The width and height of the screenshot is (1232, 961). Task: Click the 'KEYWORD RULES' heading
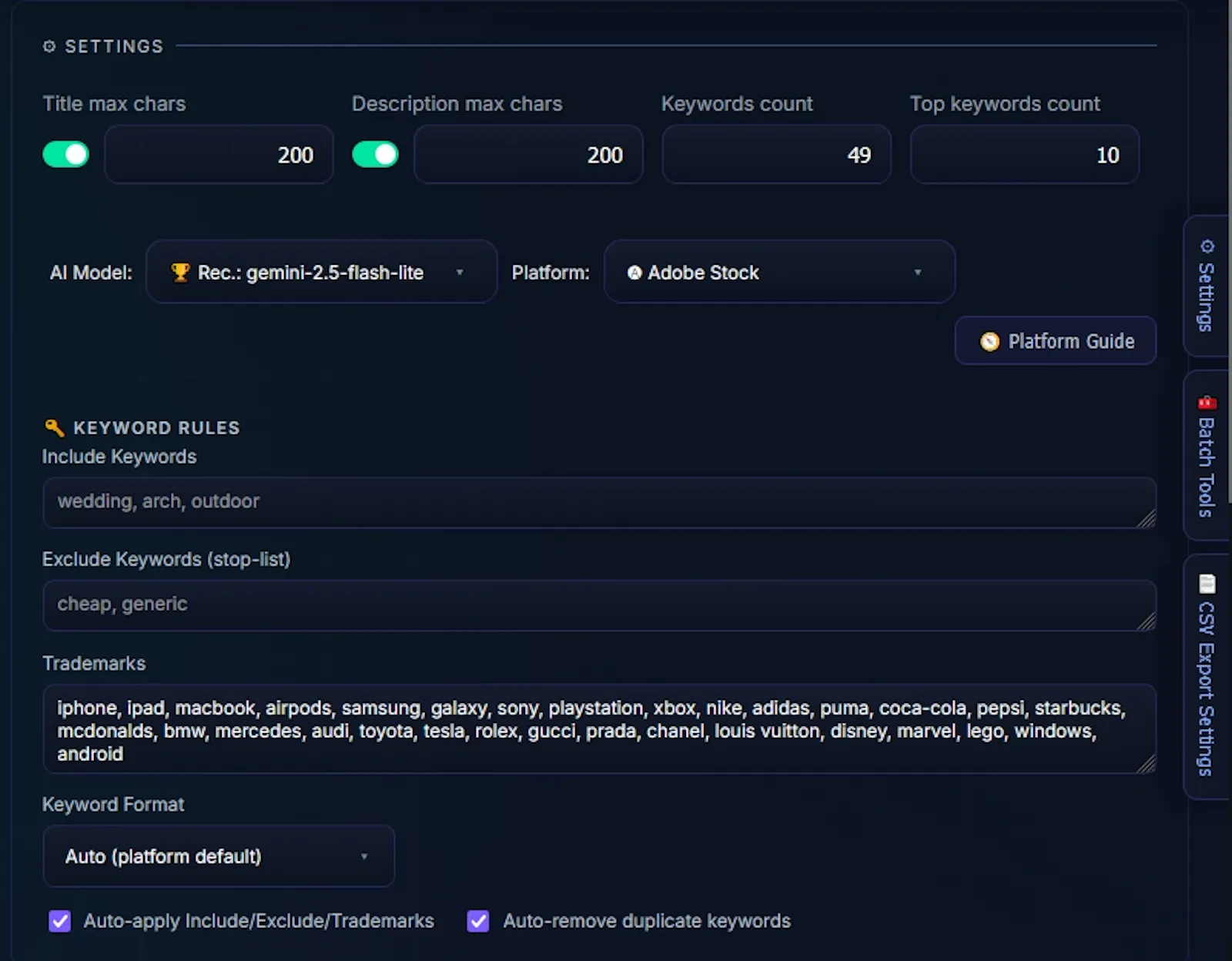tap(156, 427)
